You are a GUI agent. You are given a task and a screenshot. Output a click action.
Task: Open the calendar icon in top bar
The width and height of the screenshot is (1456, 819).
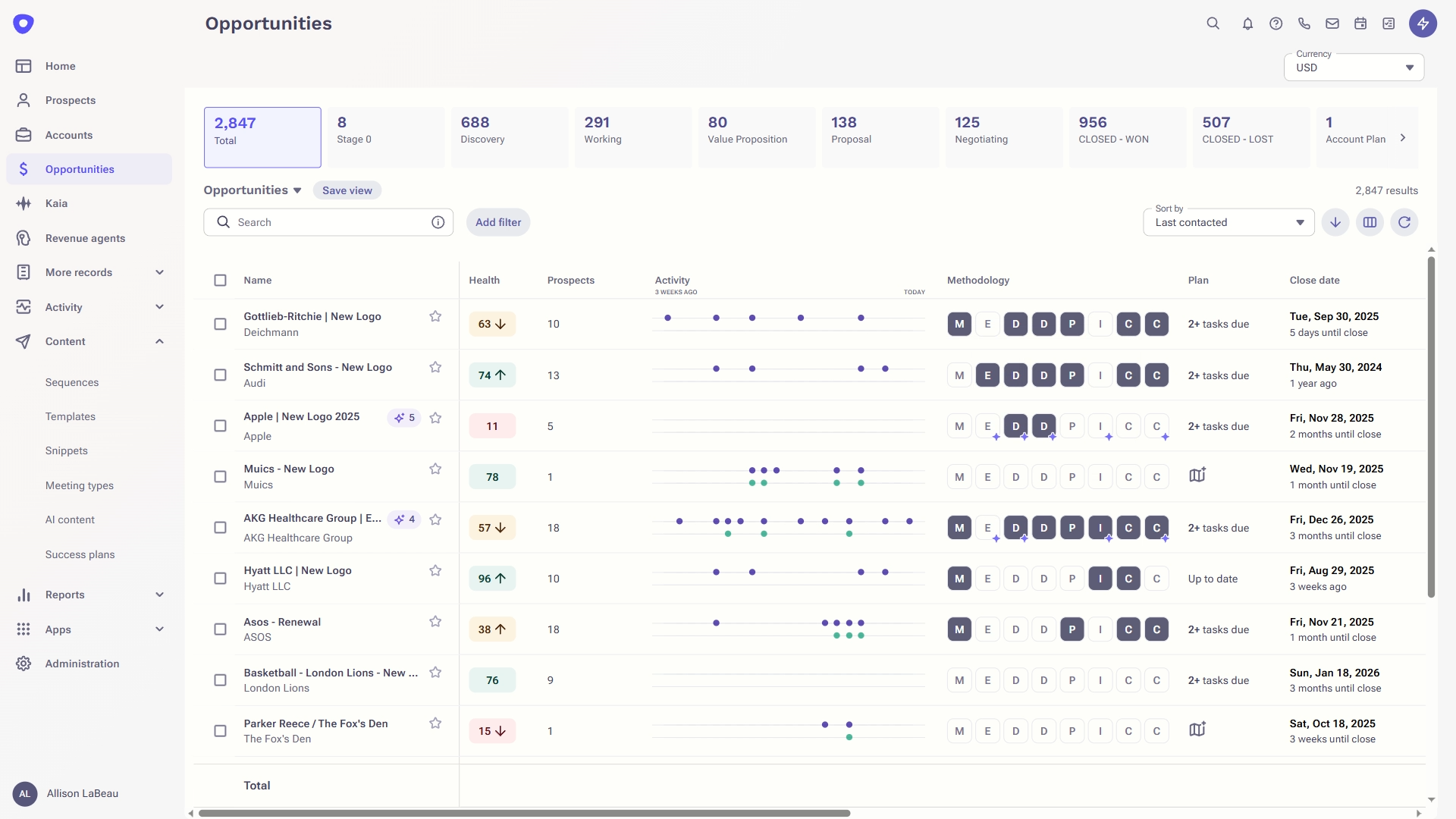(x=1360, y=24)
